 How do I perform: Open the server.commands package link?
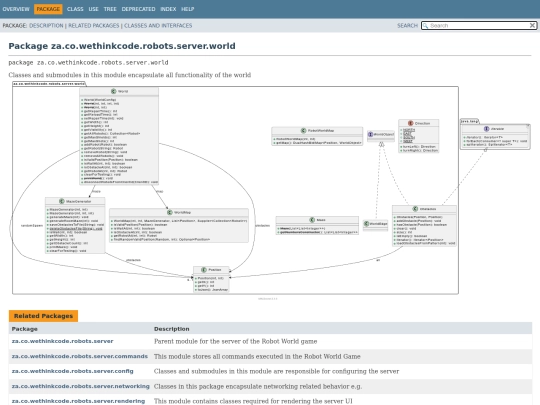coord(80,356)
